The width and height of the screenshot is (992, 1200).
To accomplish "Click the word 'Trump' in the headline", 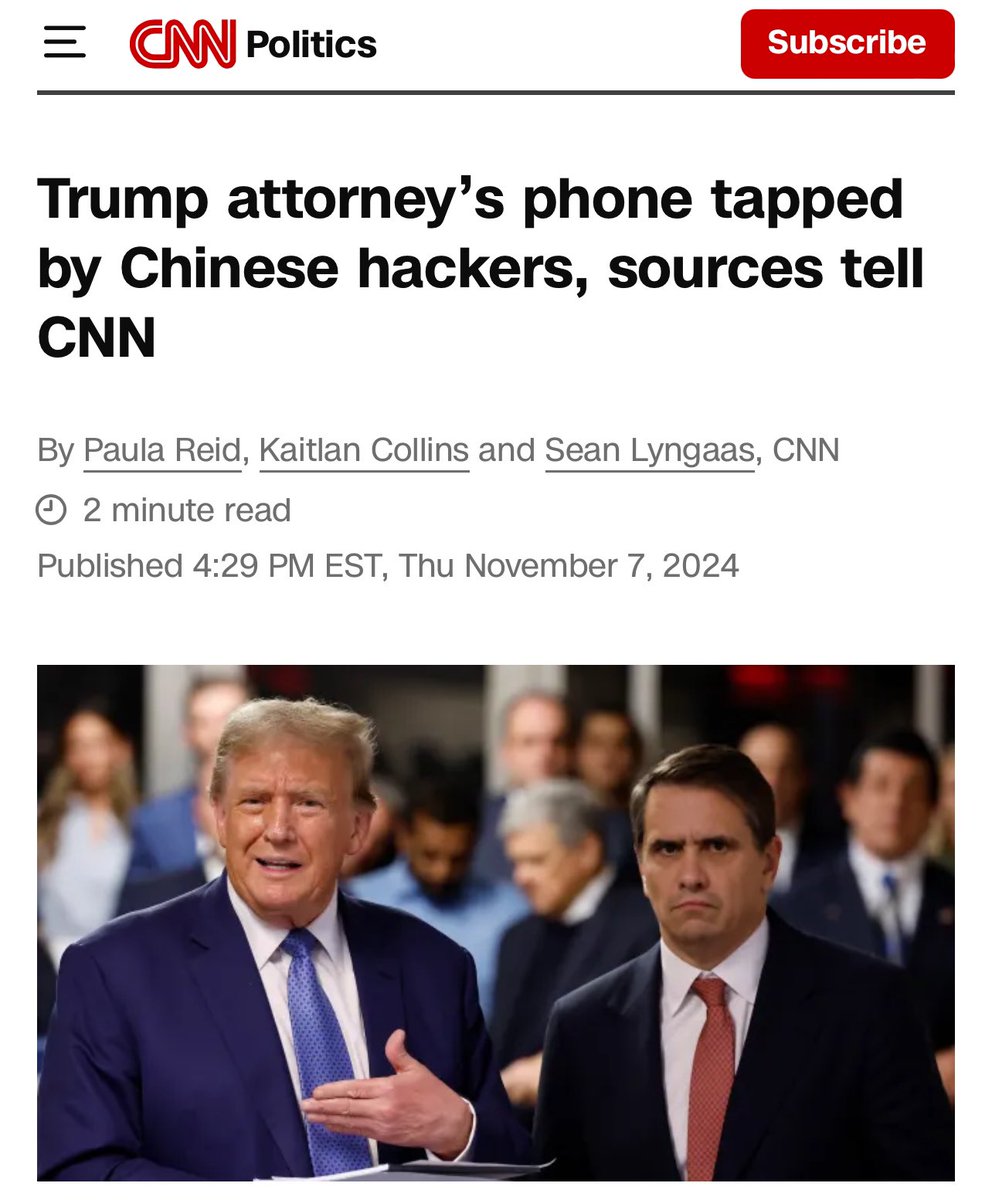I will click(122, 198).
